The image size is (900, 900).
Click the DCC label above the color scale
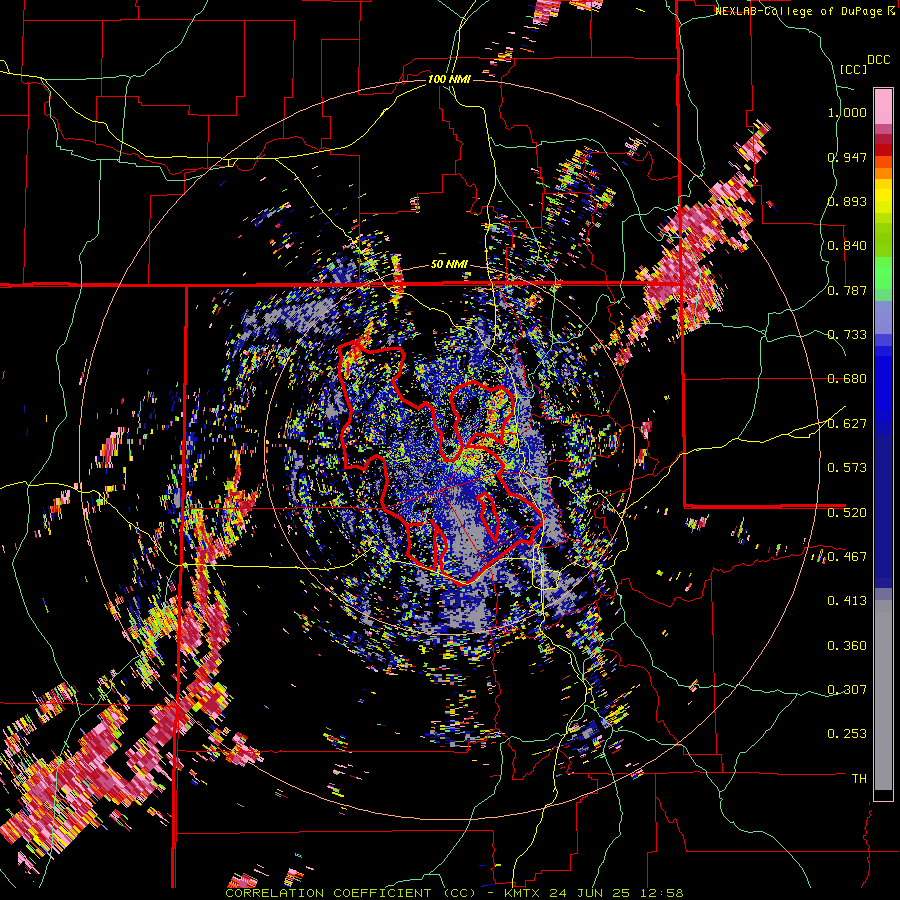pyautogui.click(x=878, y=60)
